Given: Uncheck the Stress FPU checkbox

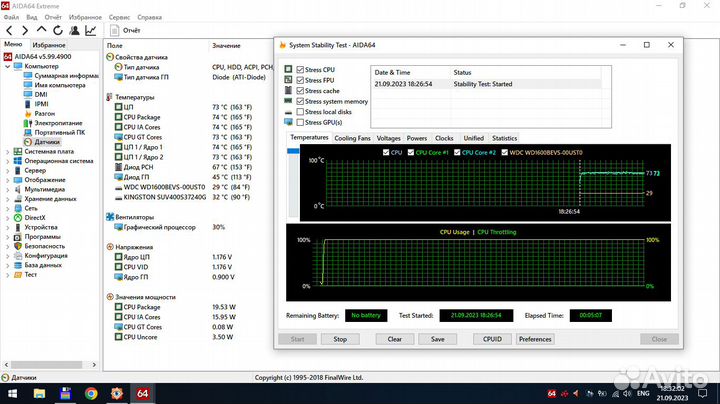Looking at the screenshot, I should pyautogui.click(x=300, y=80).
